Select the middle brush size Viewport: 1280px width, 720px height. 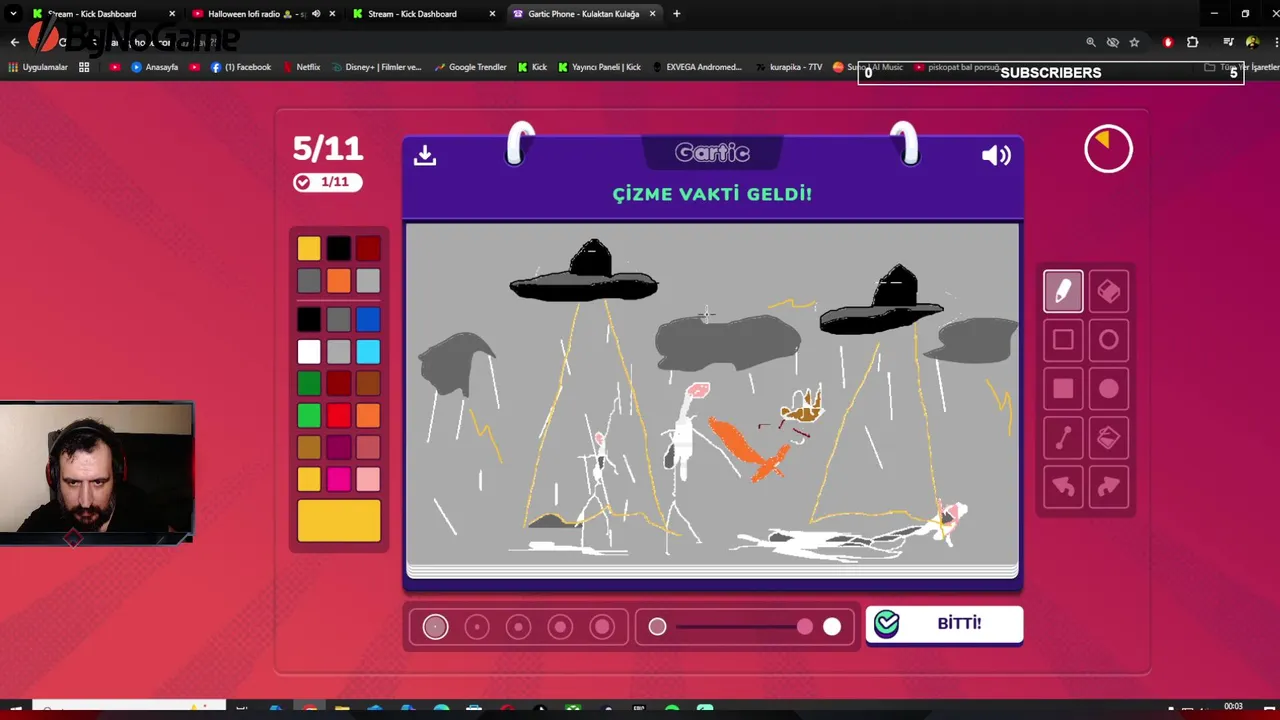pos(518,627)
